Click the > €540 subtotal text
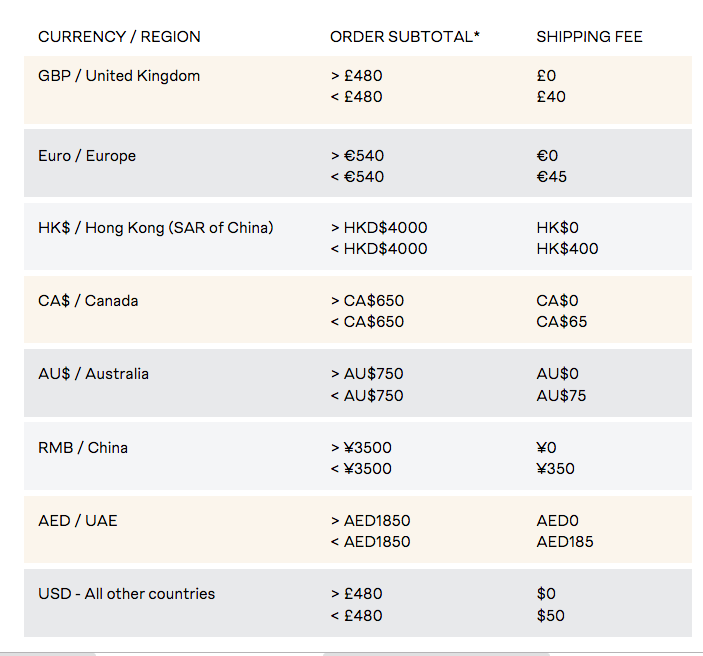The height and width of the screenshot is (656, 703). click(x=357, y=156)
